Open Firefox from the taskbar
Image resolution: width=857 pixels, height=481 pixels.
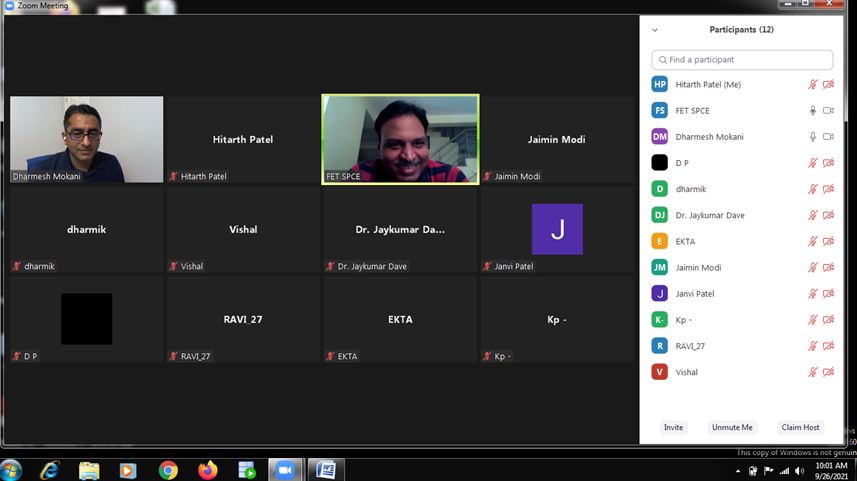(x=207, y=469)
